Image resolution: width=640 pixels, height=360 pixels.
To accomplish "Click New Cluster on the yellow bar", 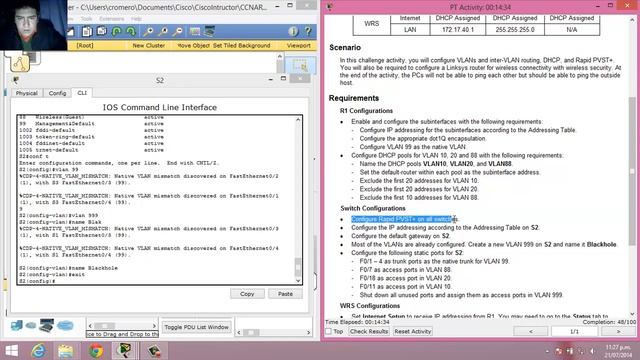I will (x=149, y=45).
